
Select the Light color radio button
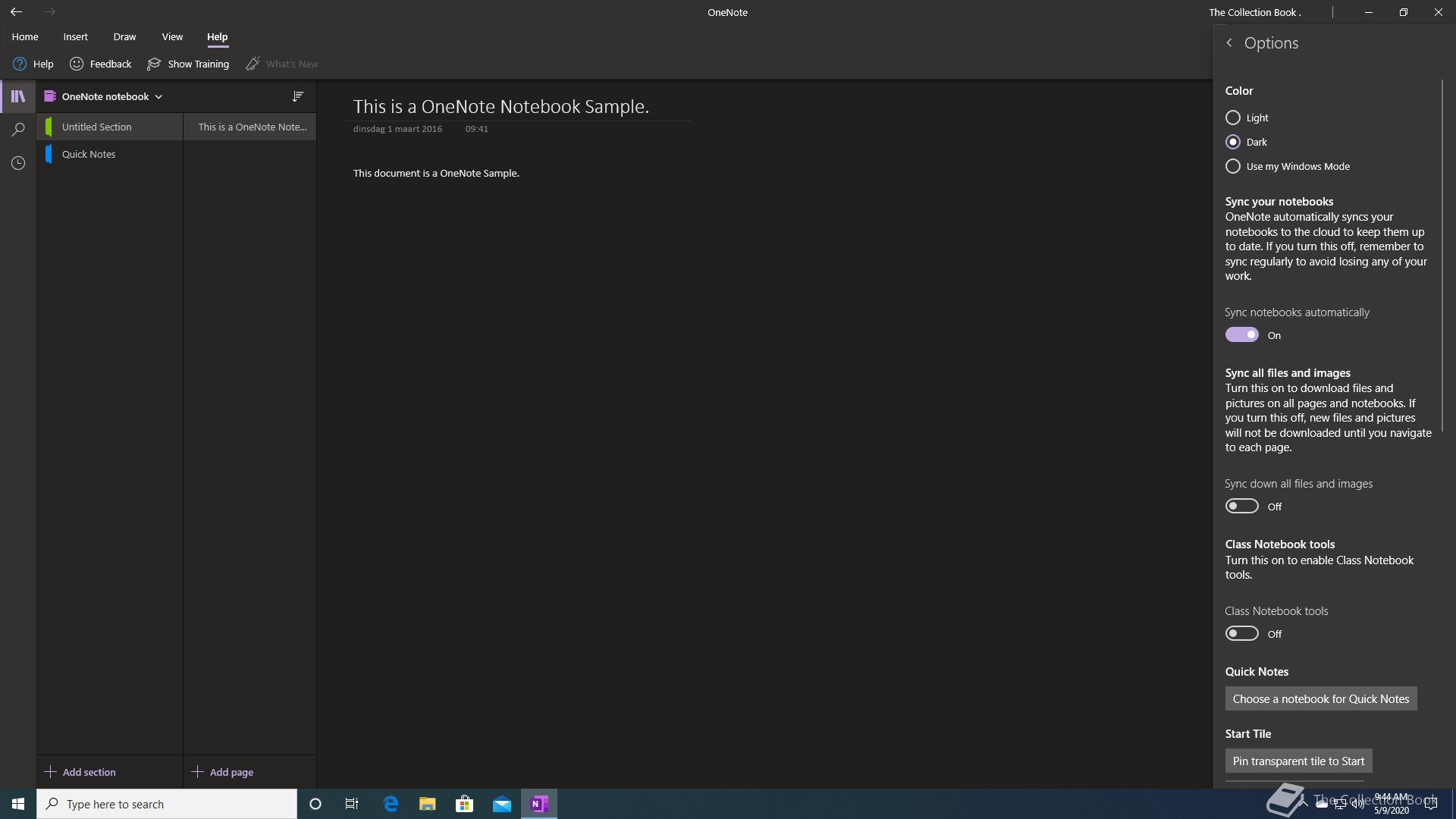click(1233, 118)
